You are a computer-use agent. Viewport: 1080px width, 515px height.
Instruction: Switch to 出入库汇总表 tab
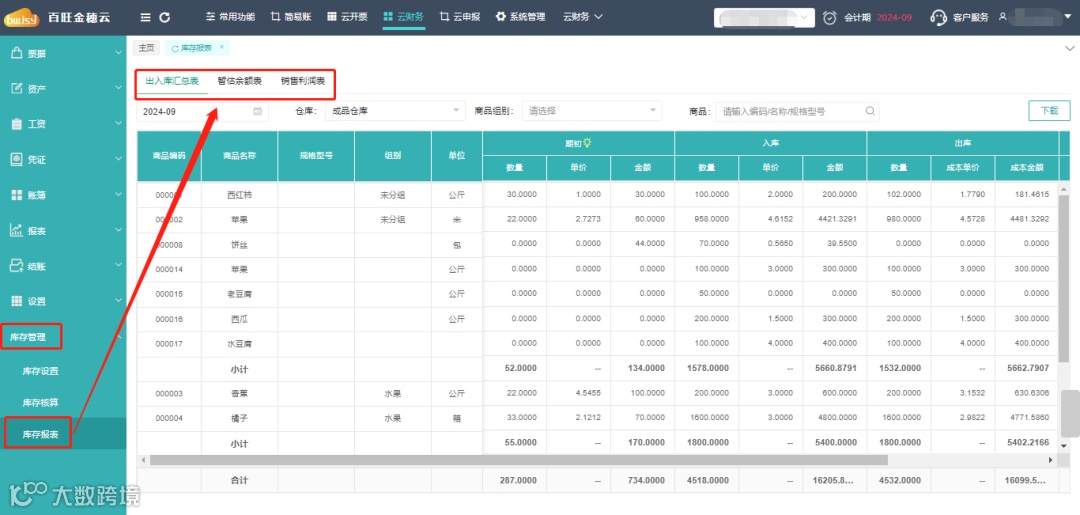[x=172, y=81]
